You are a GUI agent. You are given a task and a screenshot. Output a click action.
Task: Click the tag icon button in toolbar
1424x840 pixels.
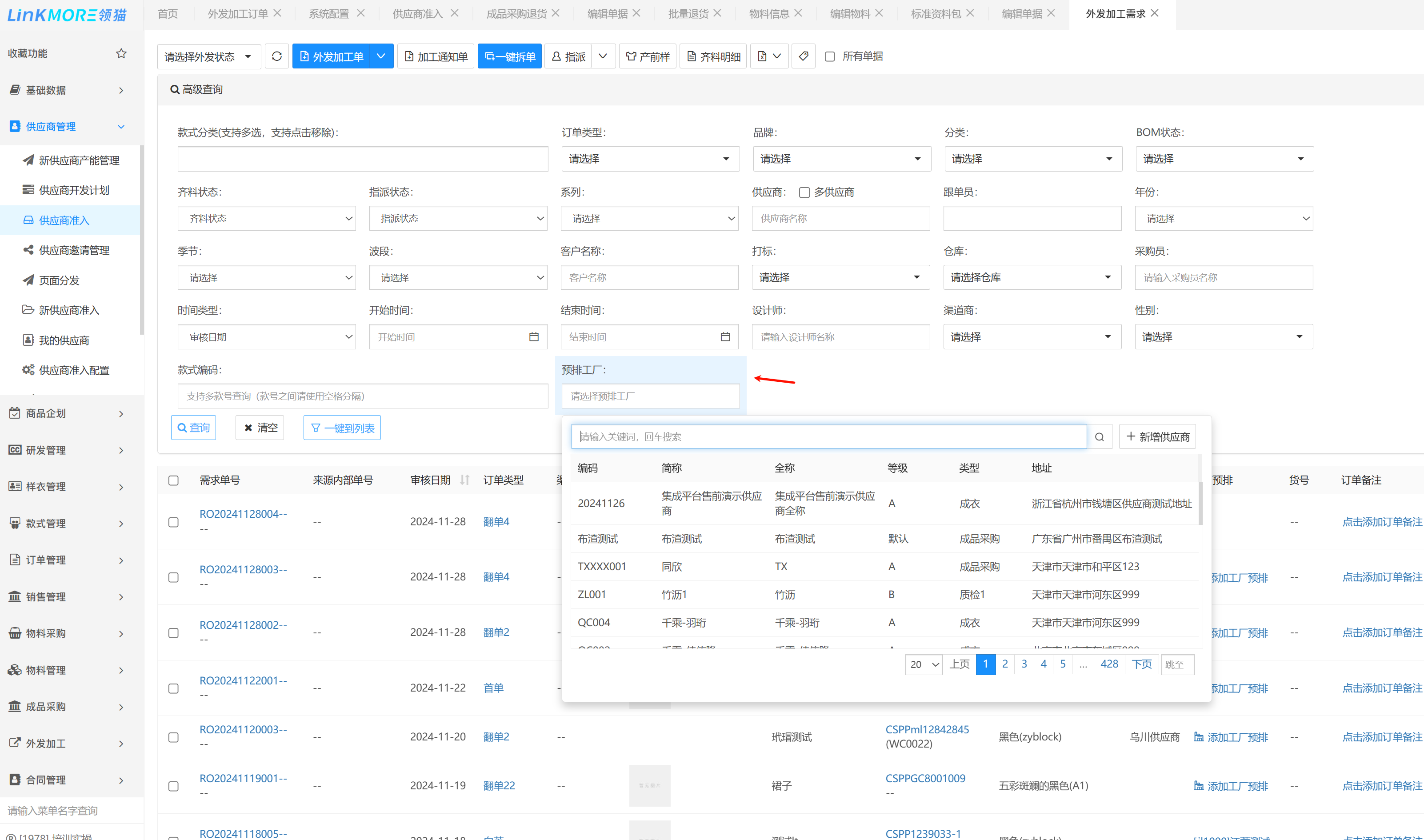pyautogui.click(x=803, y=56)
